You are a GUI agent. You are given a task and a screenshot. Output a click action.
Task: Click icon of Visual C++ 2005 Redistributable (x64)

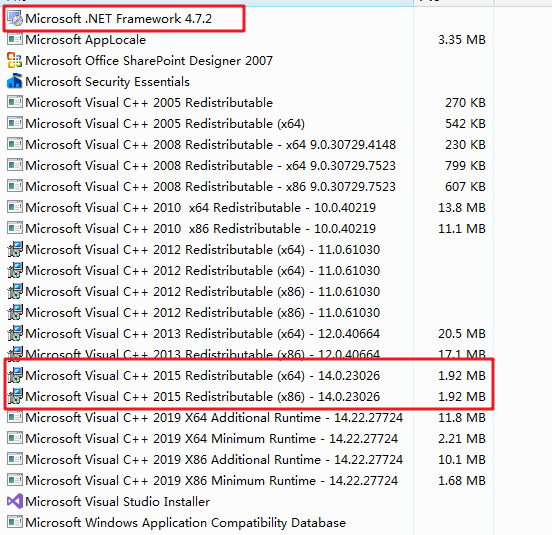(15, 123)
